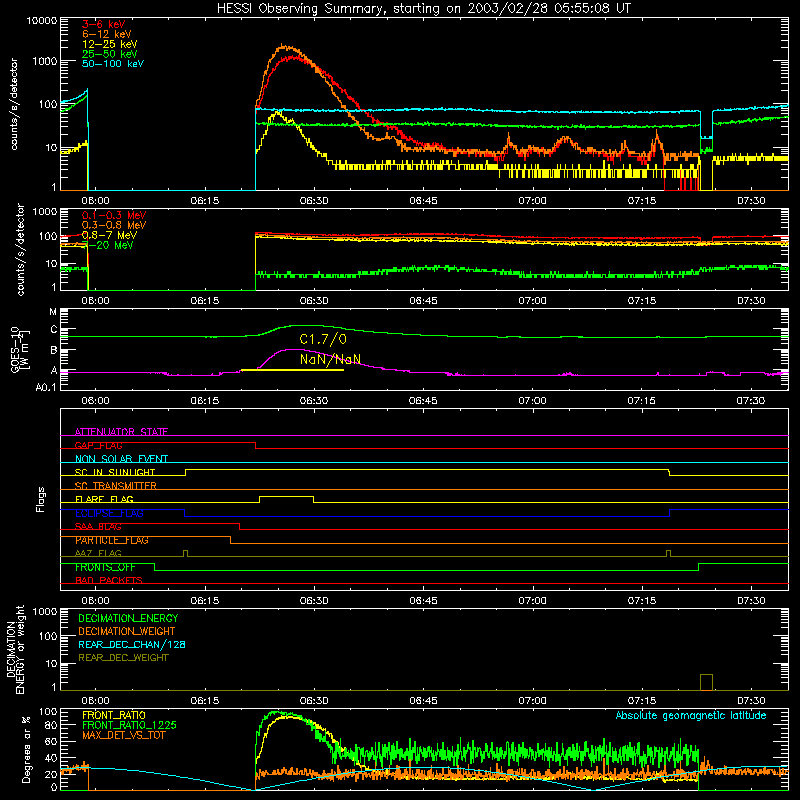
Task: Click the 12-25 keV yellow curve peak
Action: pos(277,112)
